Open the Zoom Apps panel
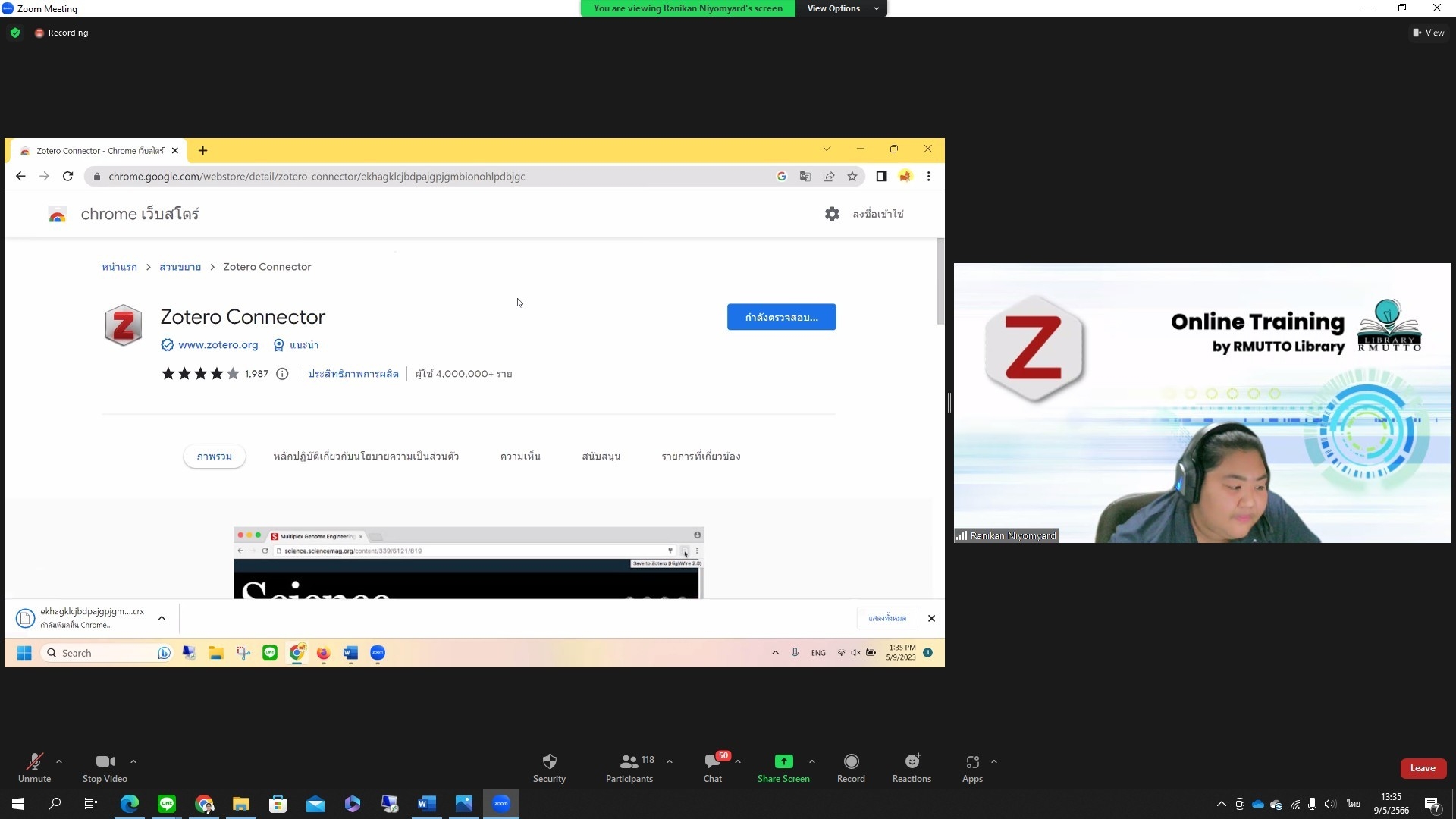 tap(972, 767)
